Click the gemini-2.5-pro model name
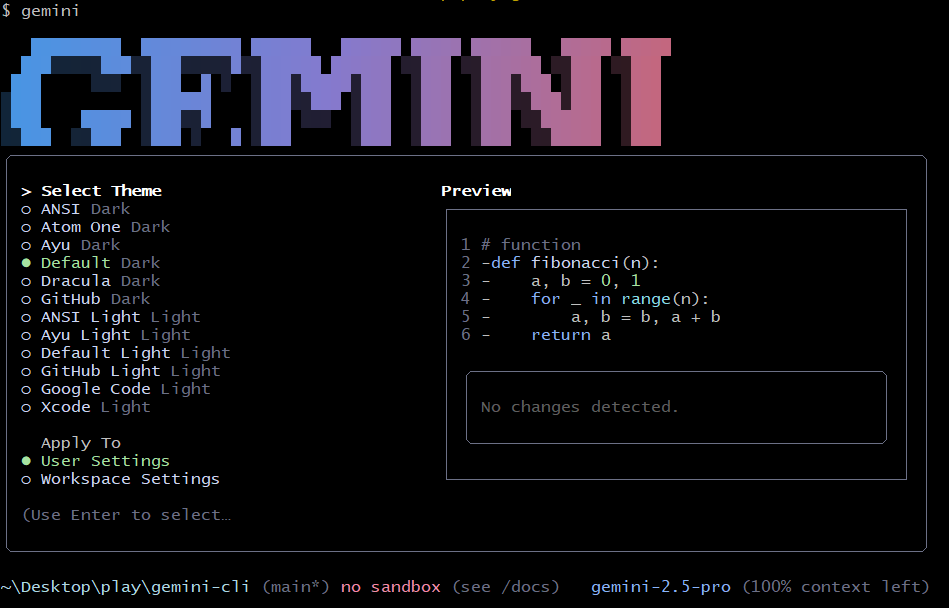 (660, 587)
